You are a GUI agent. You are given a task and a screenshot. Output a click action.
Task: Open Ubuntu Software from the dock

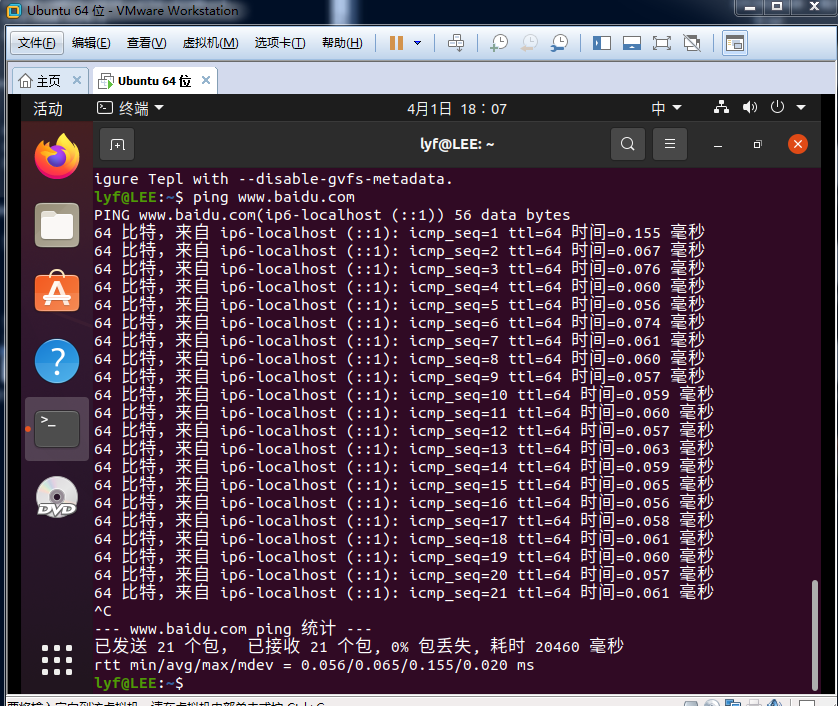click(57, 292)
